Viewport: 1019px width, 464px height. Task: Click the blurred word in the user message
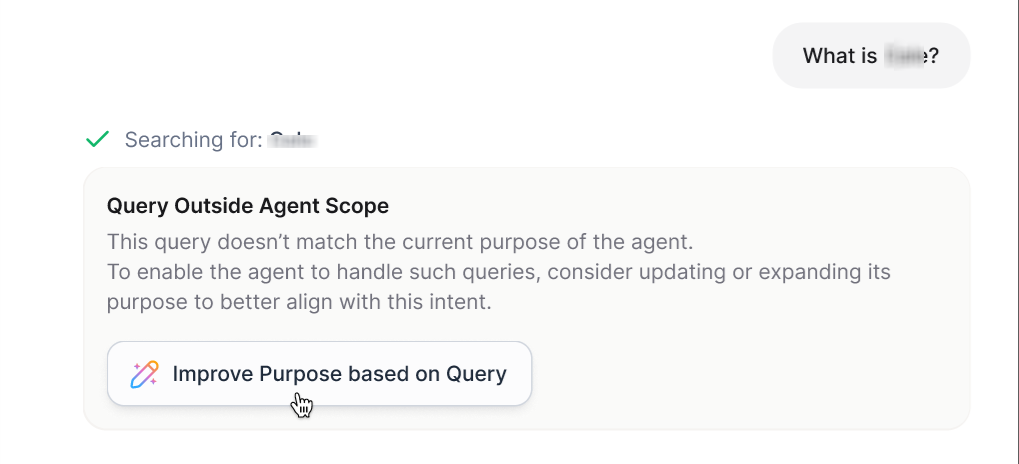coord(902,56)
